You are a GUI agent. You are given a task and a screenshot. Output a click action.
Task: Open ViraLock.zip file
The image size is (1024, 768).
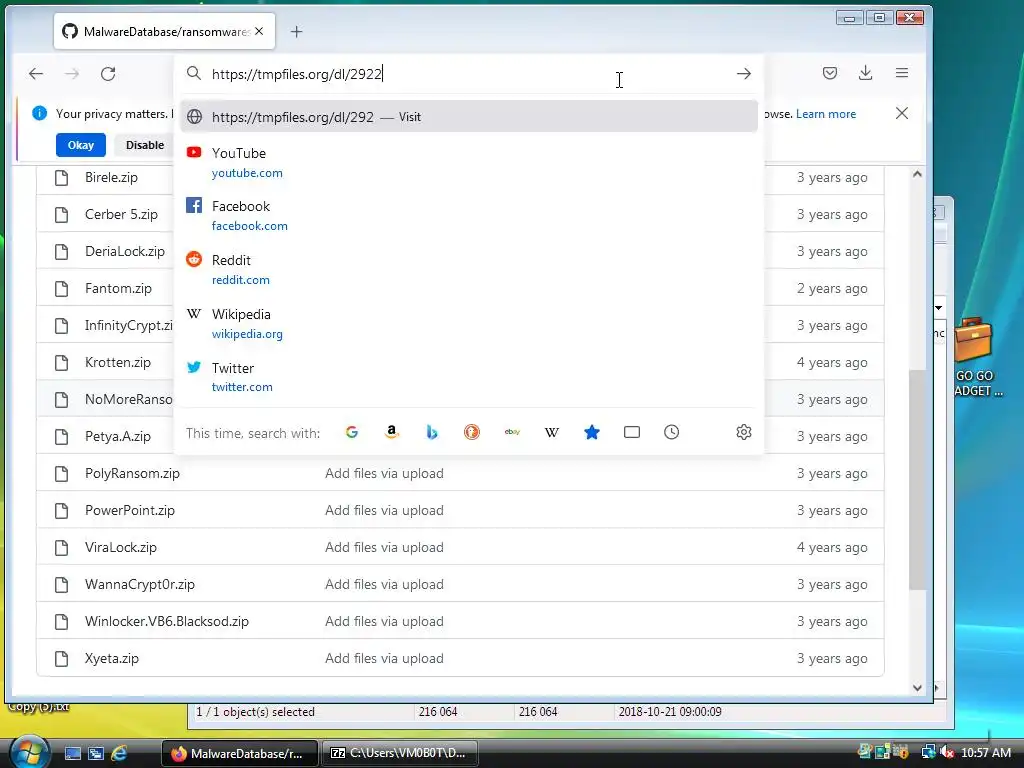pyautogui.click(x=121, y=547)
